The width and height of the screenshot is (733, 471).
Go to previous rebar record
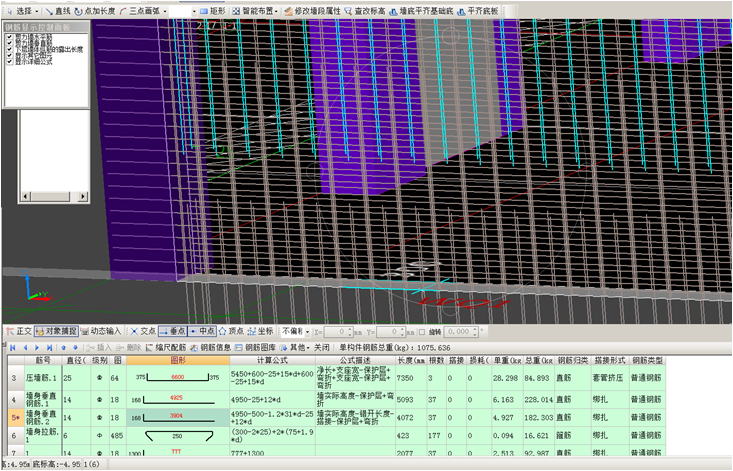pyautogui.click(x=25, y=348)
